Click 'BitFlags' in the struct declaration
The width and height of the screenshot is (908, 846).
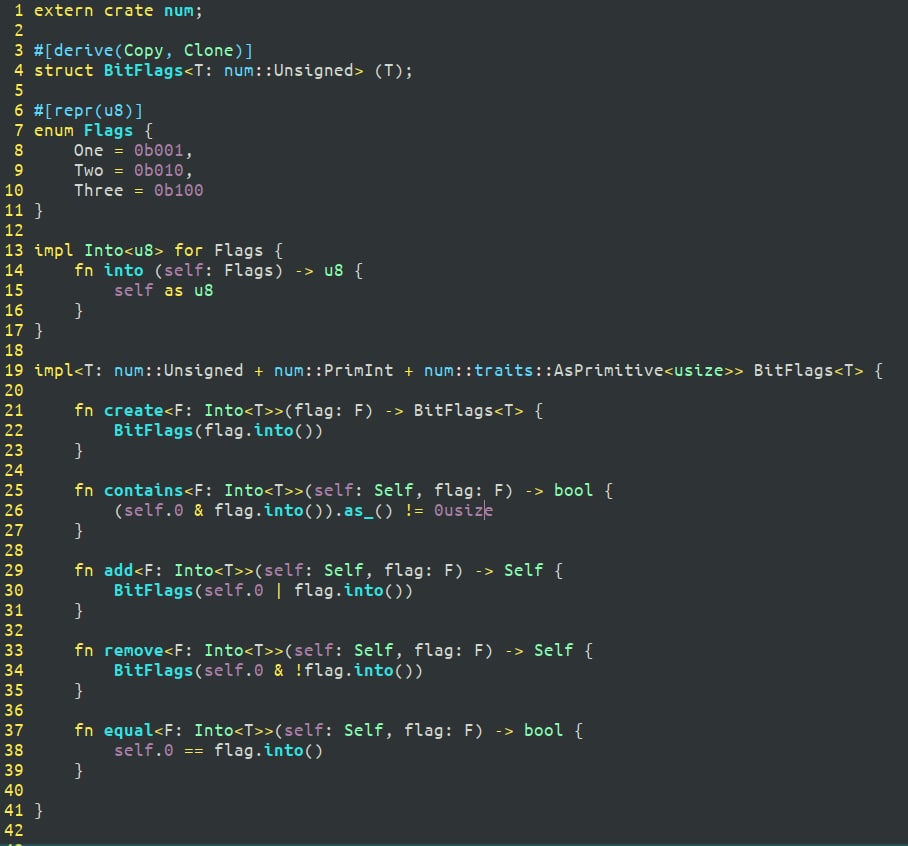point(143,71)
